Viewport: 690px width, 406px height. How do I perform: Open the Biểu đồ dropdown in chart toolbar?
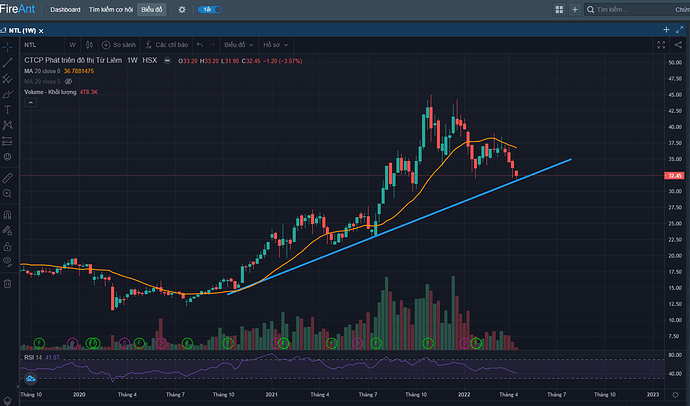[237, 45]
